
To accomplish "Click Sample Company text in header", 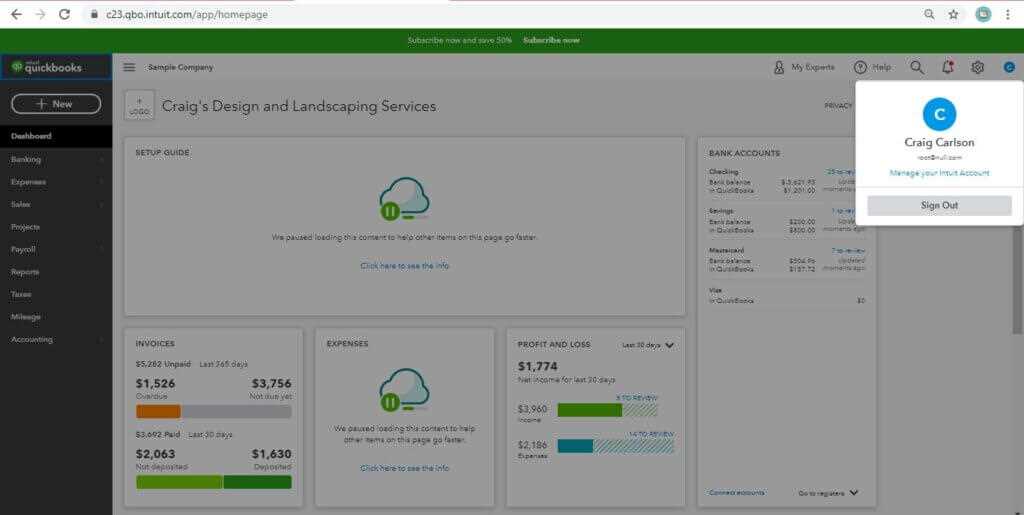I will (x=180, y=67).
